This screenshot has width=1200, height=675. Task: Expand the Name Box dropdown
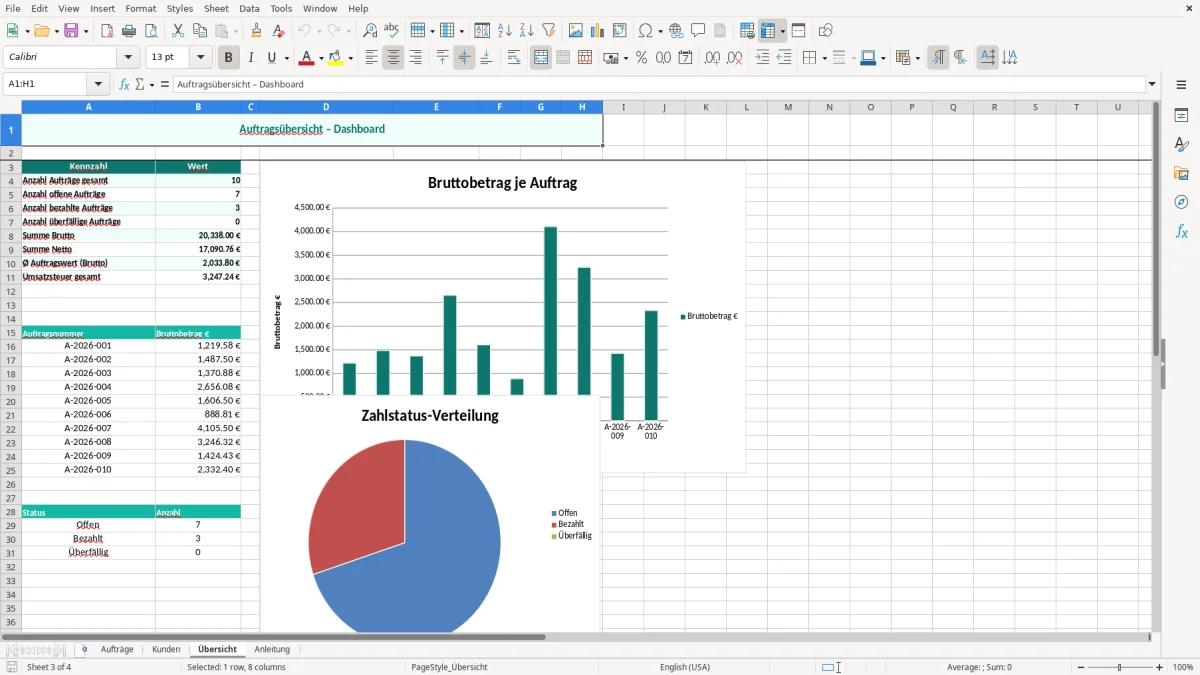pos(98,84)
